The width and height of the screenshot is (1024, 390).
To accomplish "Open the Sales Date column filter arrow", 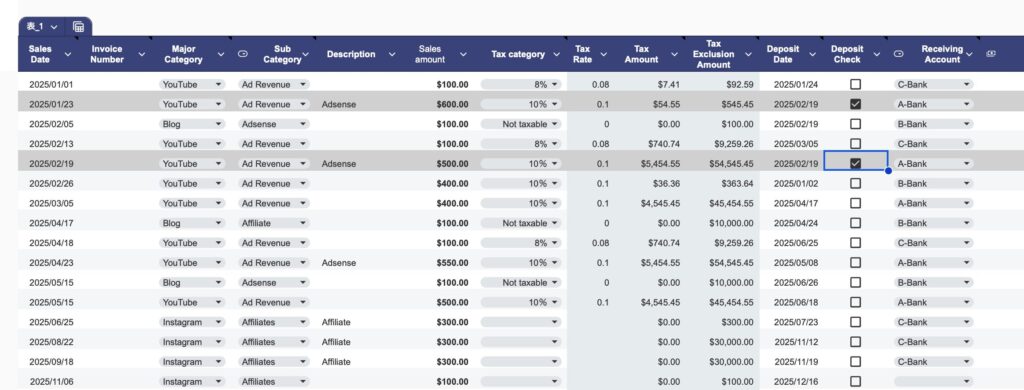I will (68, 54).
